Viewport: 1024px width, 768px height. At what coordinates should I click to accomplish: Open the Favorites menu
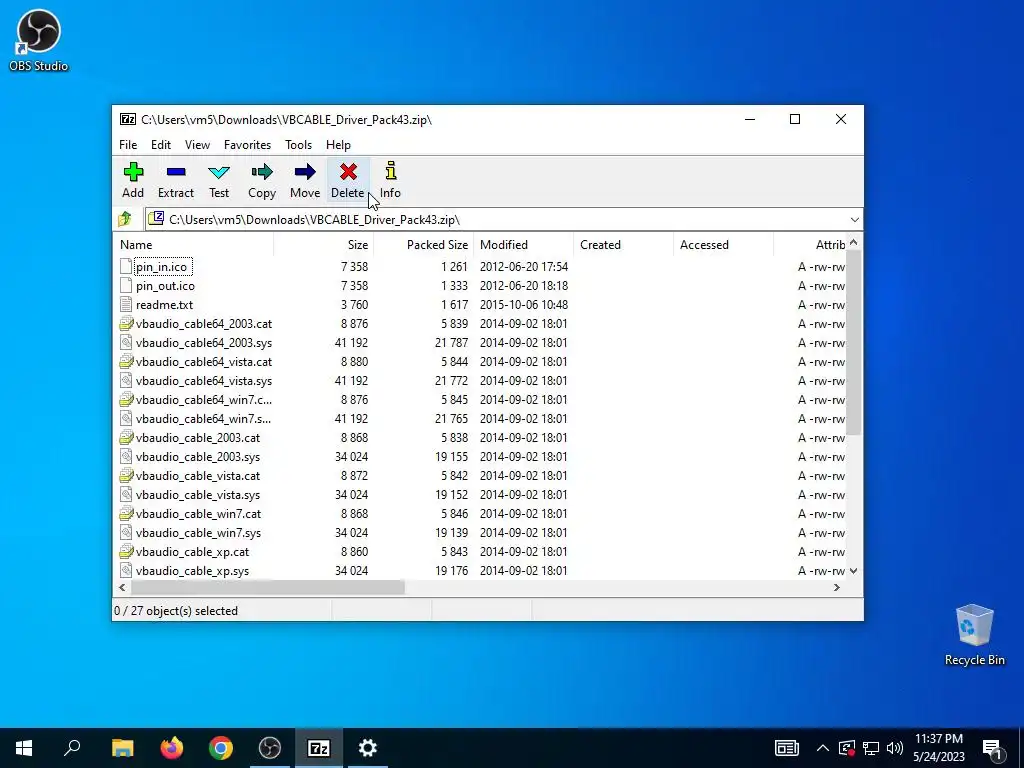(x=247, y=145)
